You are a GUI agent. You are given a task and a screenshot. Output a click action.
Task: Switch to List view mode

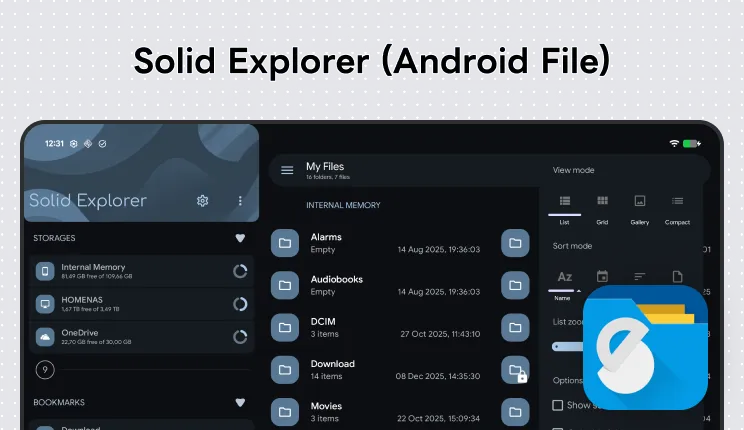[564, 209]
